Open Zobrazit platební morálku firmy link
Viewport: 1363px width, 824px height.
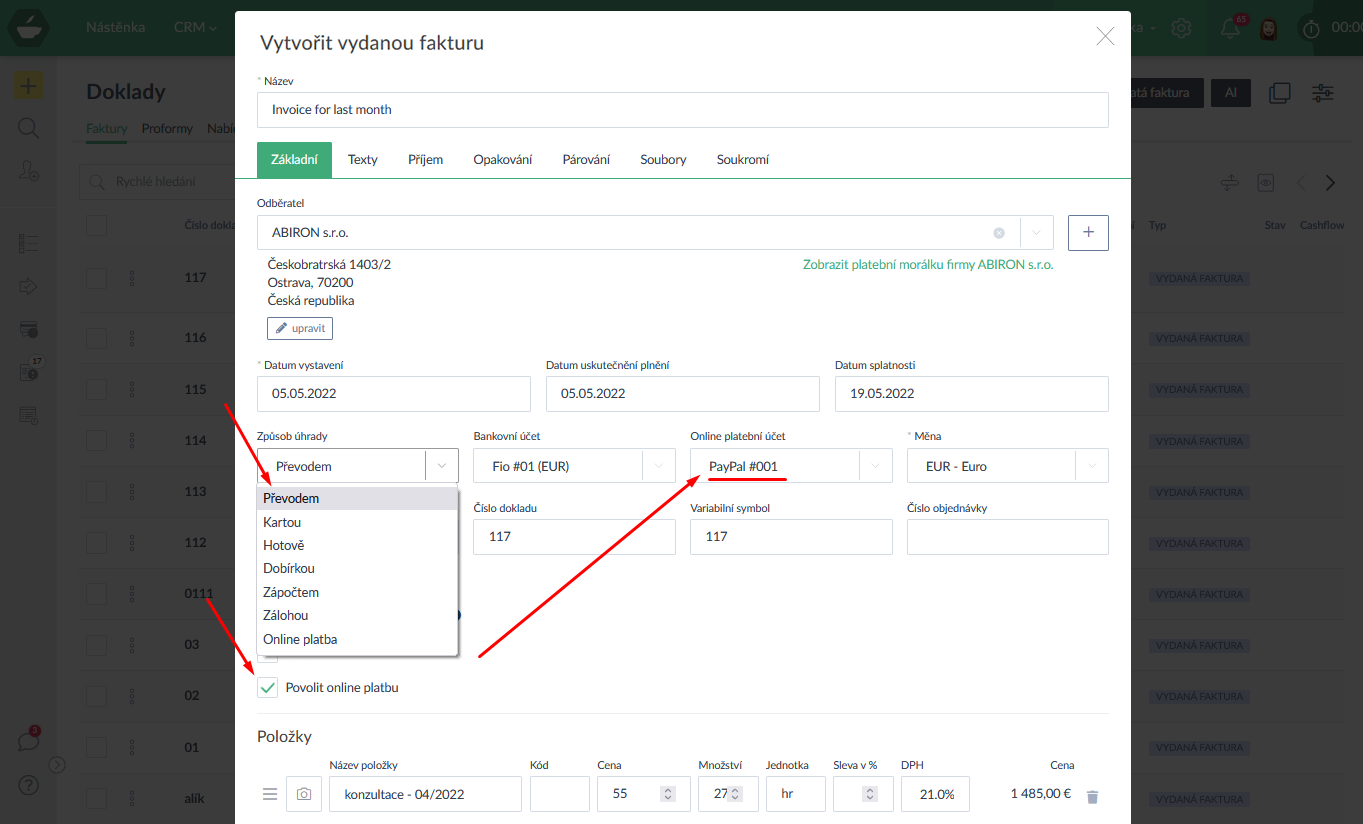(x=927, y=265)
